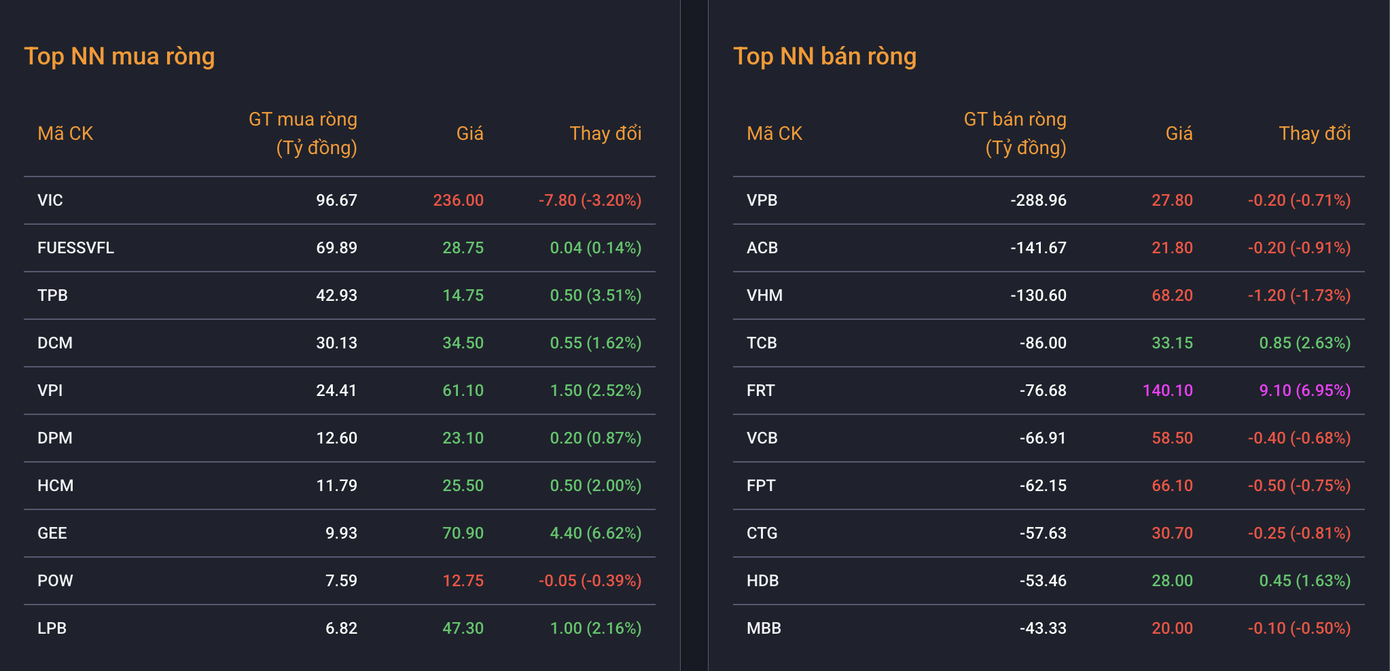This screenshot has width=1390, height=671.
Task: Click TPB change 0.50 (3.51%)
Action: click(x=596, y=295)
